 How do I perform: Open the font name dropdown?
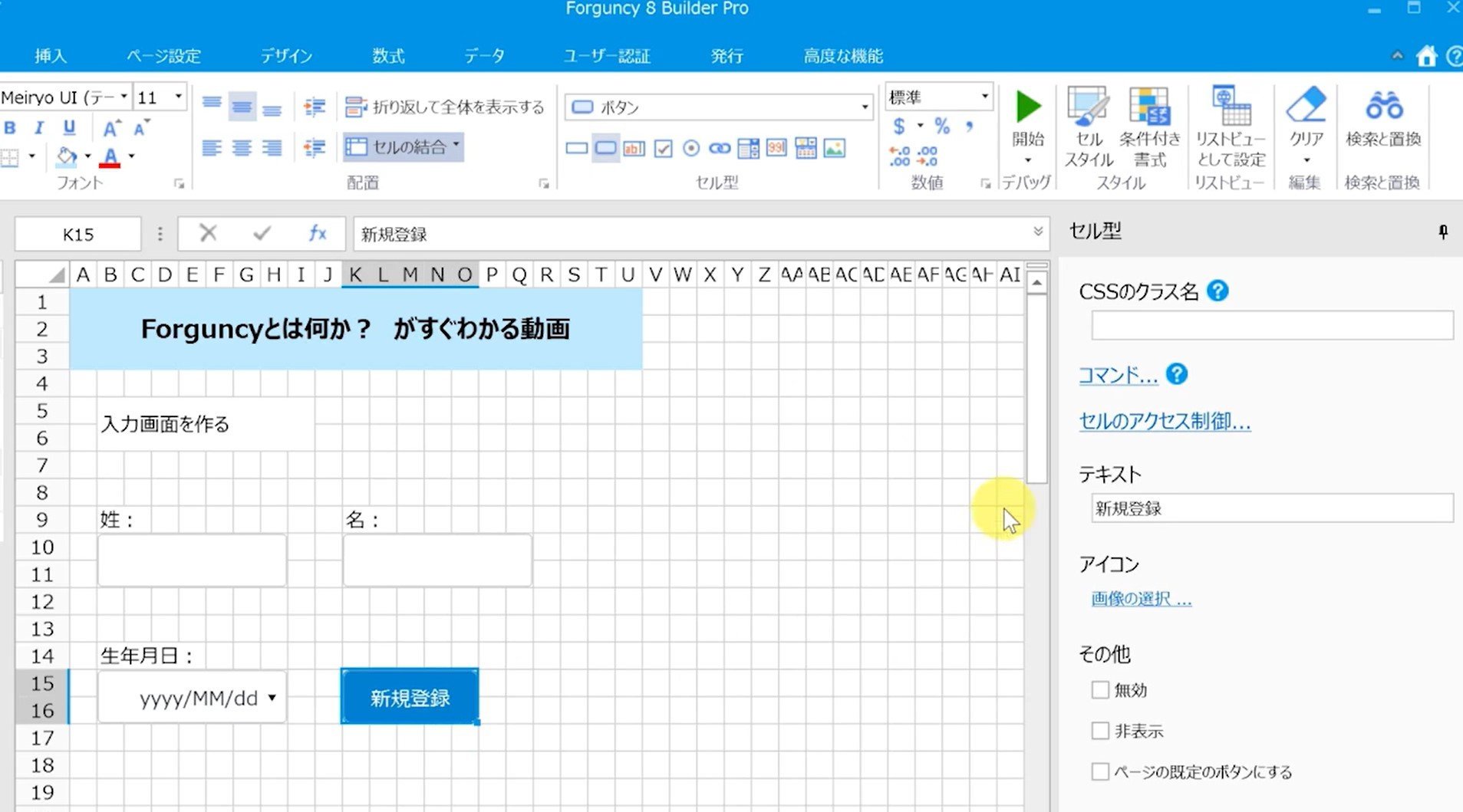coord(124,97)
